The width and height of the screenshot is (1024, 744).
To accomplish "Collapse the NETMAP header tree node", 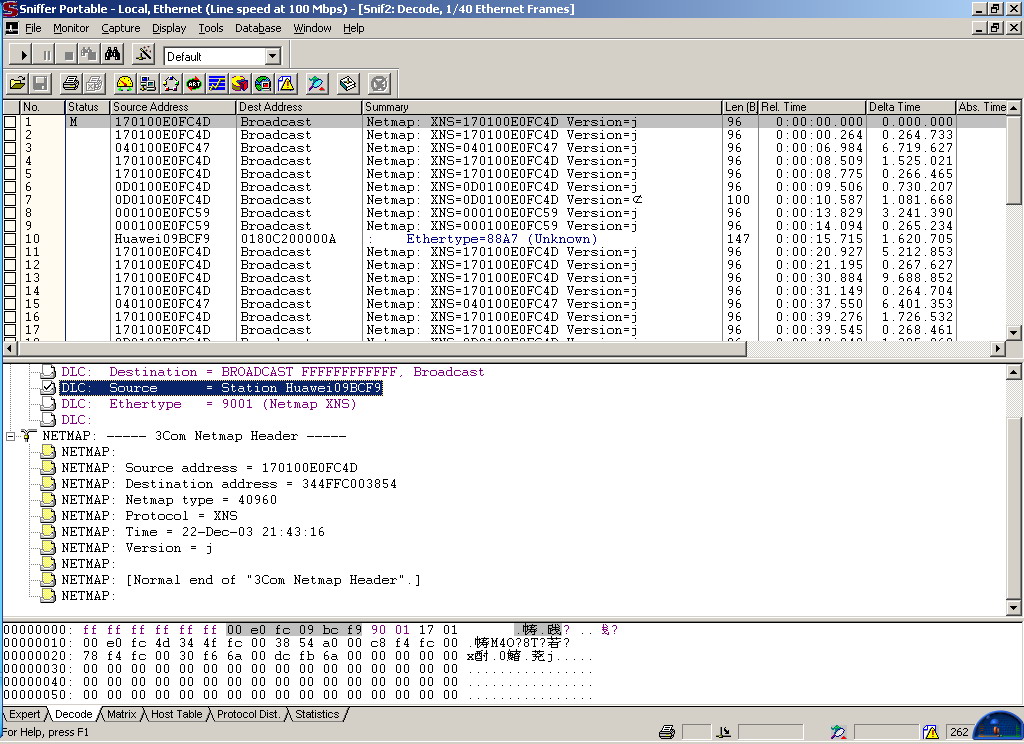I will pyautogui.click(x=10, y=436).
